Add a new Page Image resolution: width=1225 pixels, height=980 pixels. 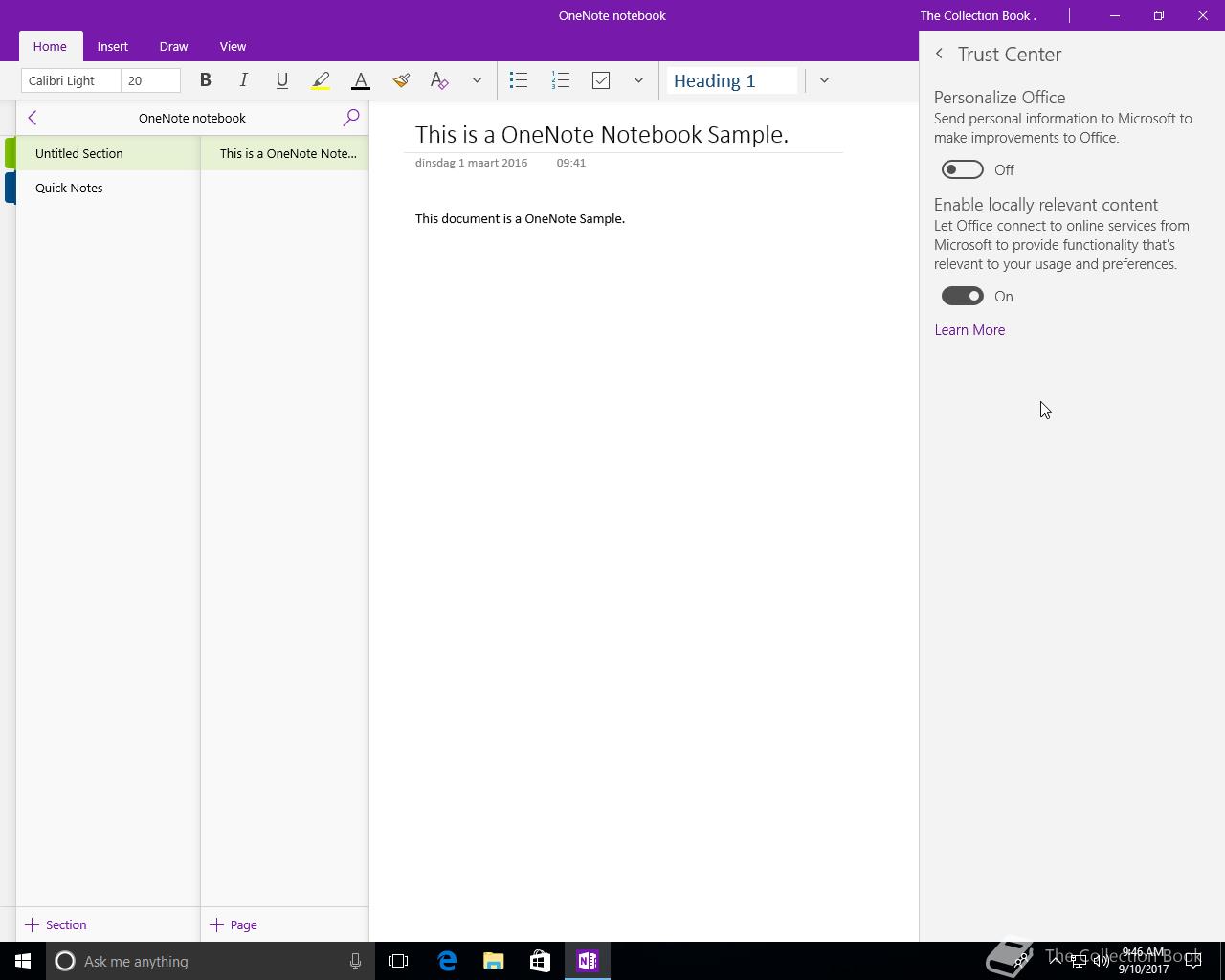(x=234, y=924)
